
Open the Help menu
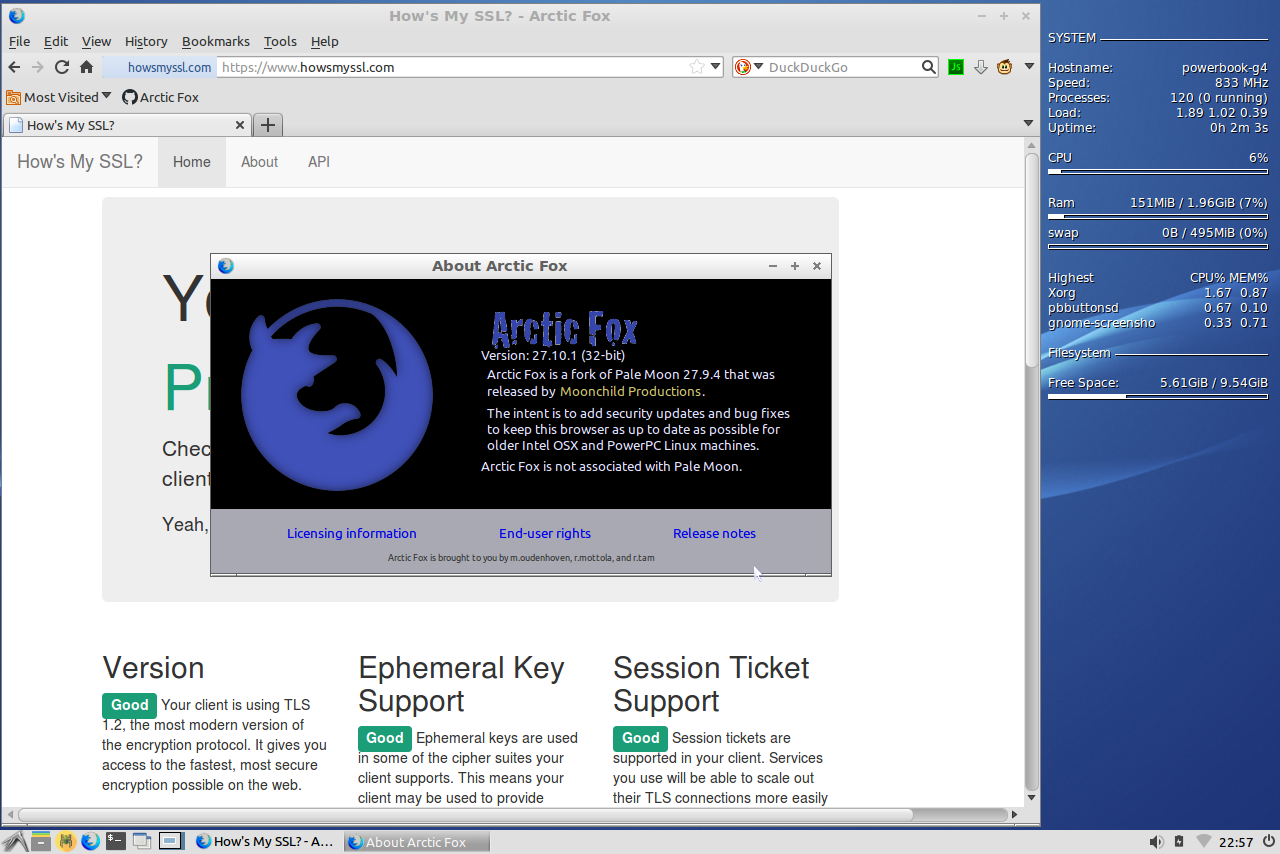coord(324,41)
